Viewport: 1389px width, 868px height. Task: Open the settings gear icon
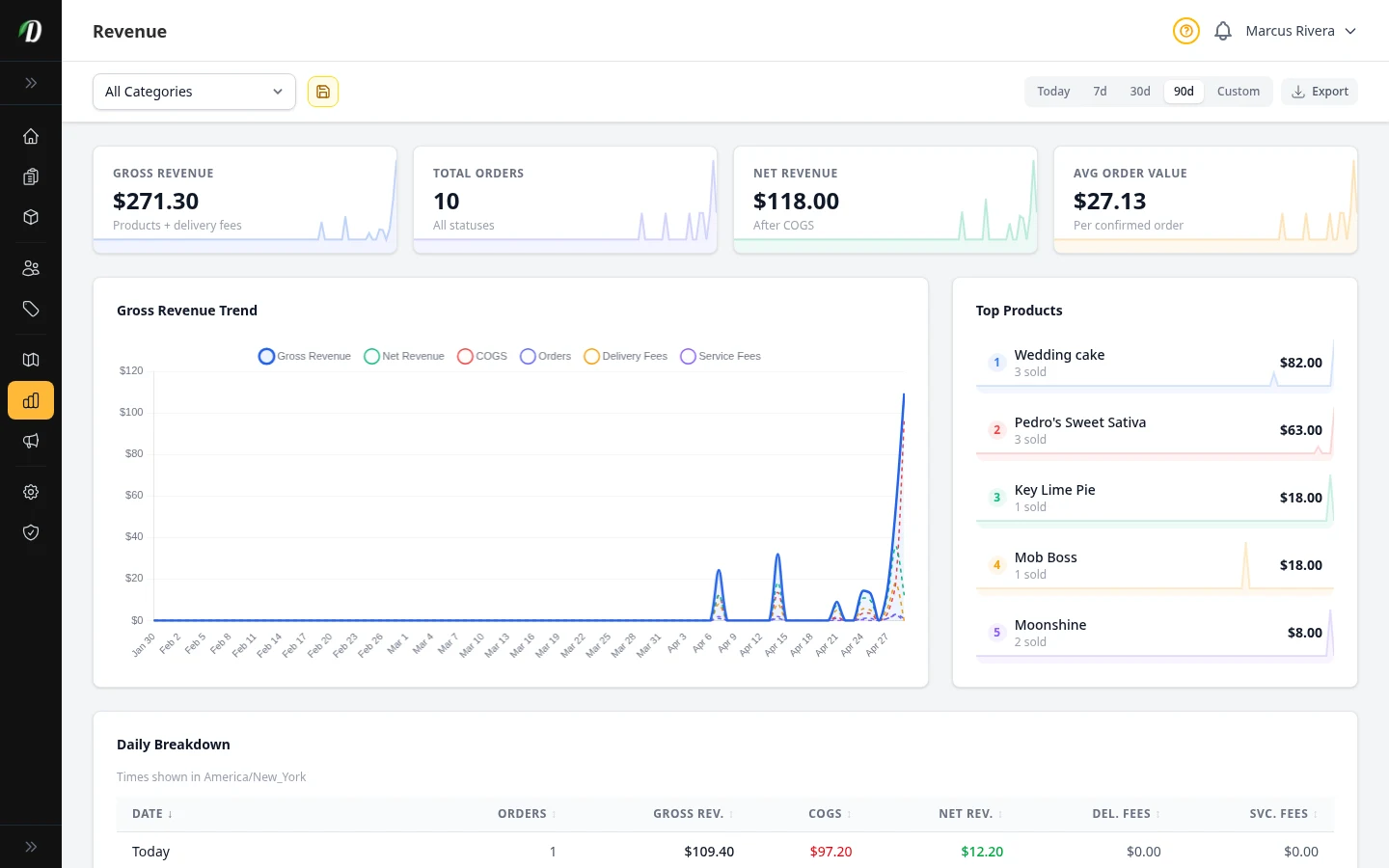(31, 492)
